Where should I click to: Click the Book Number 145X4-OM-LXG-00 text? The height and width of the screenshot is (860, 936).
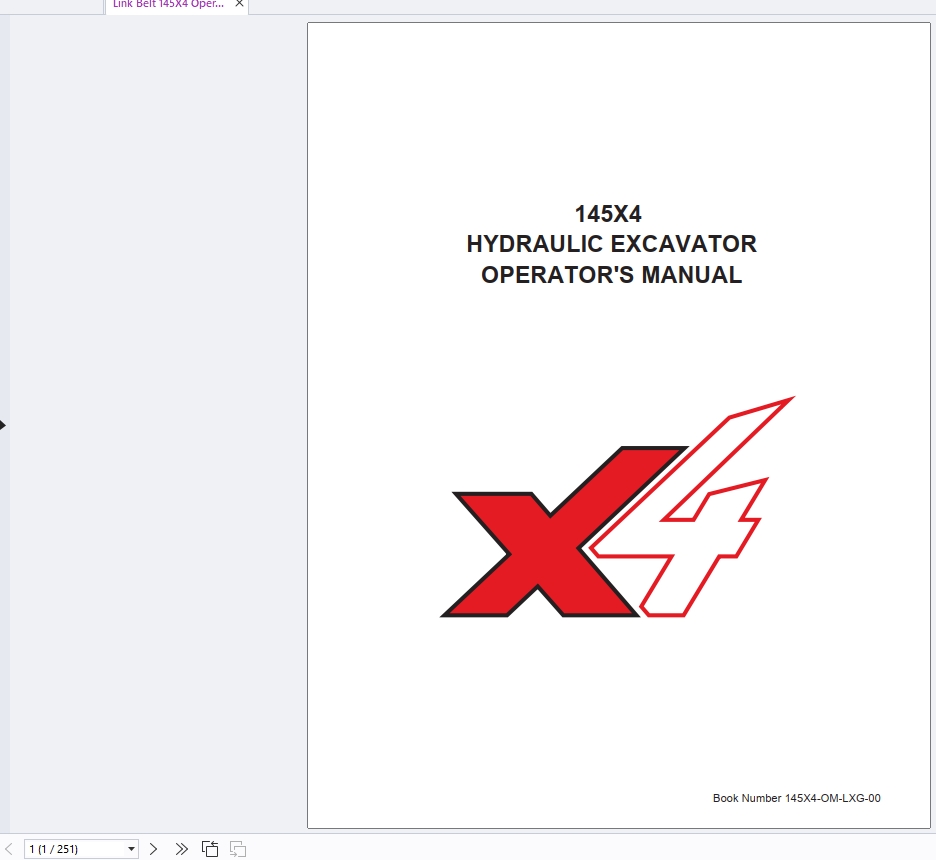click(x=796, y=799)
